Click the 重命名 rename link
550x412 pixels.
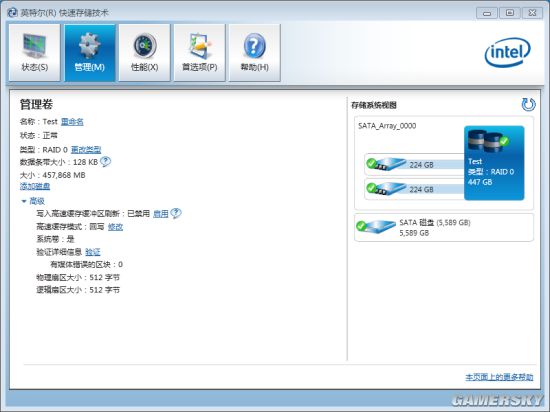point(72,122)
